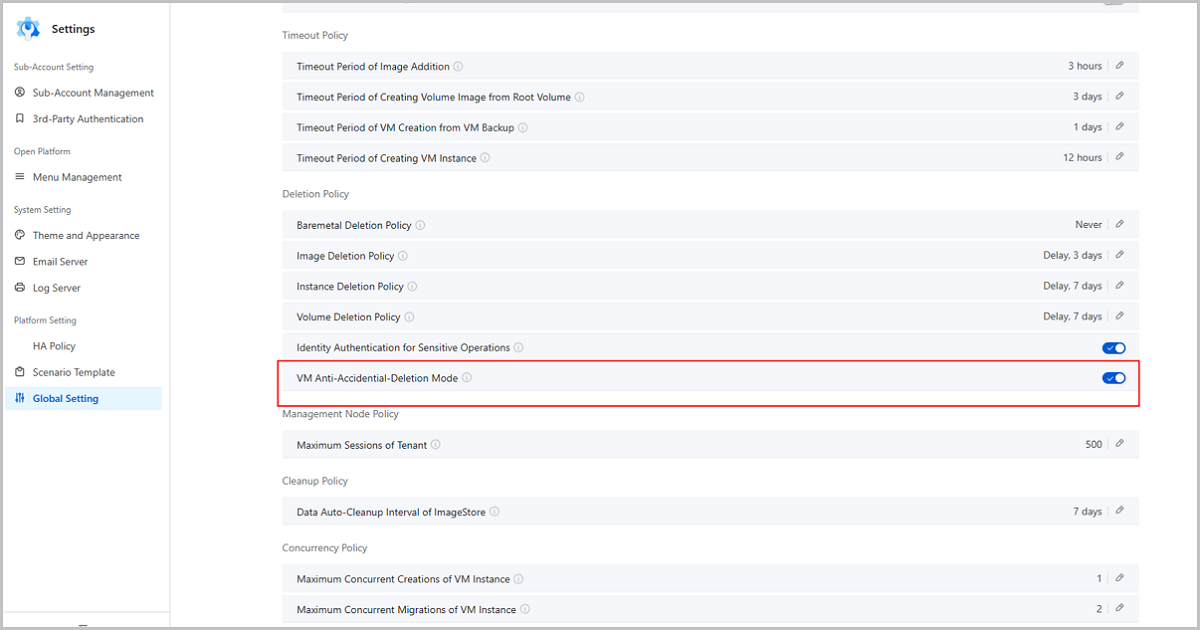Open Sub-Account Management page
This screenshot has height=630, width=1200.
pyautogui.click(x=93, y=93)
